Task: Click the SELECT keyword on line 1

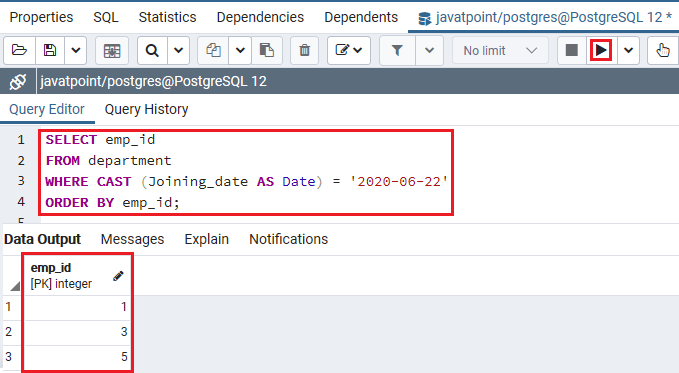Action: pos(71,140)
